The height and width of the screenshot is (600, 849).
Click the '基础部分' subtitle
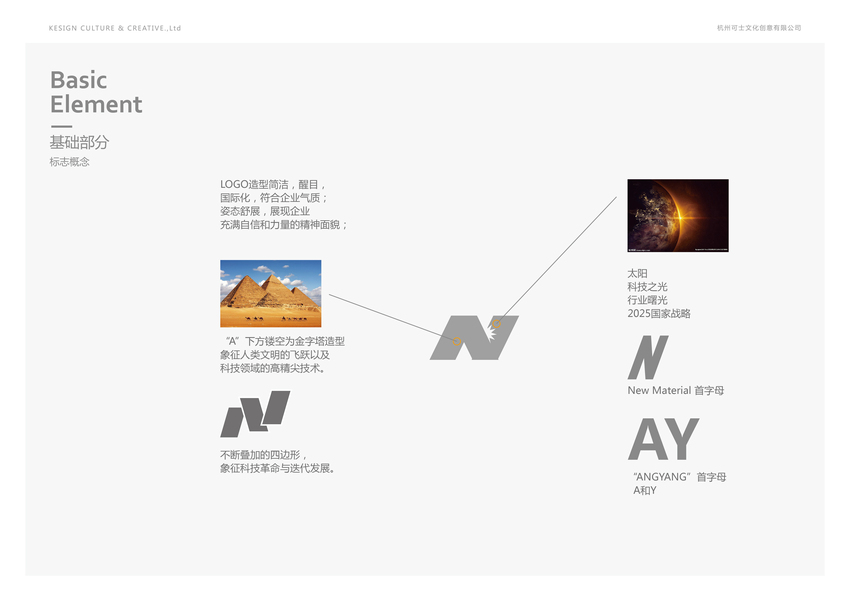click(x=80, y=142)
